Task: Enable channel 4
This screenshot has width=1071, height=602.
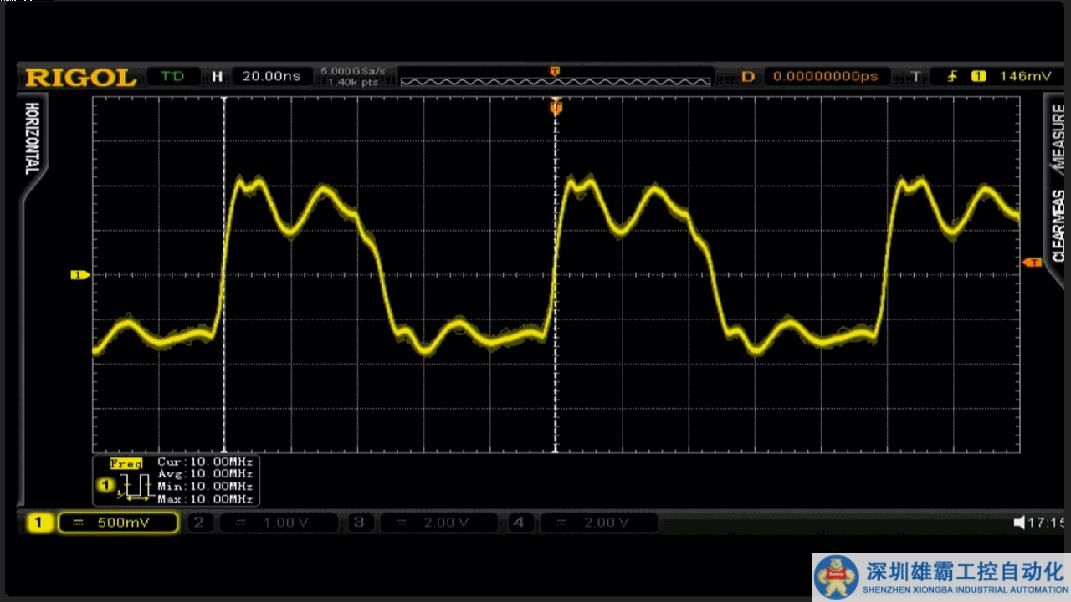Action: click(x=517, y=522)
